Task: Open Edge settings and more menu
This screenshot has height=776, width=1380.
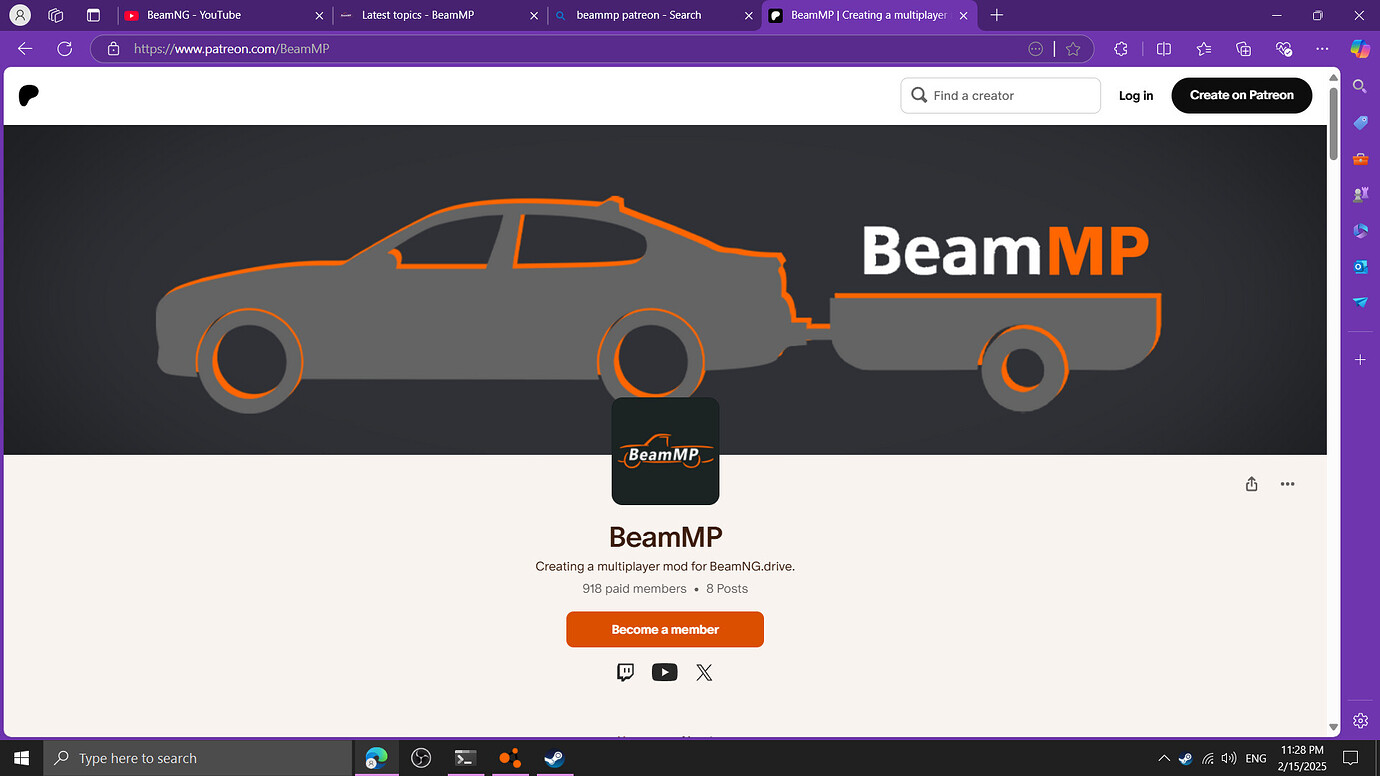Action: 1323,49
